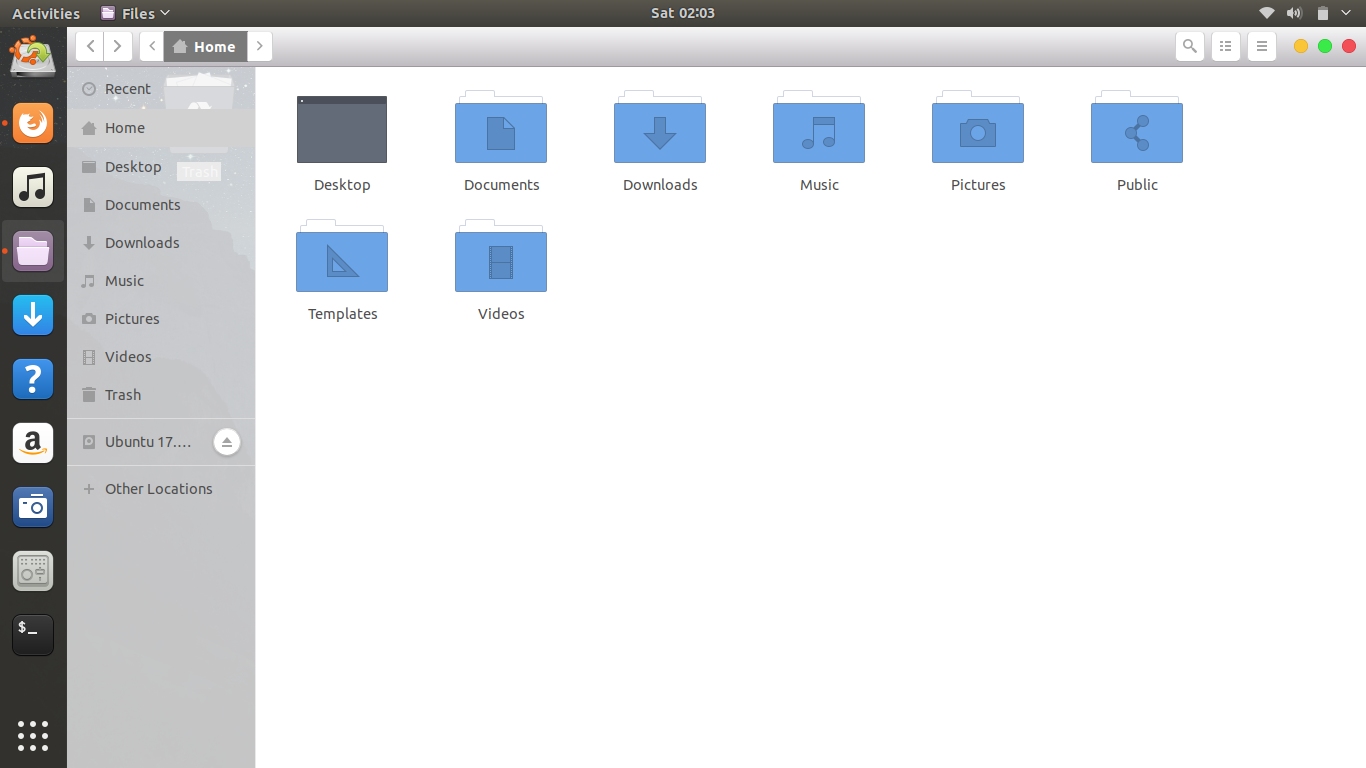1366x768 pixels.
Task: Click the Help icon in the dock
Action: (33, 379)
